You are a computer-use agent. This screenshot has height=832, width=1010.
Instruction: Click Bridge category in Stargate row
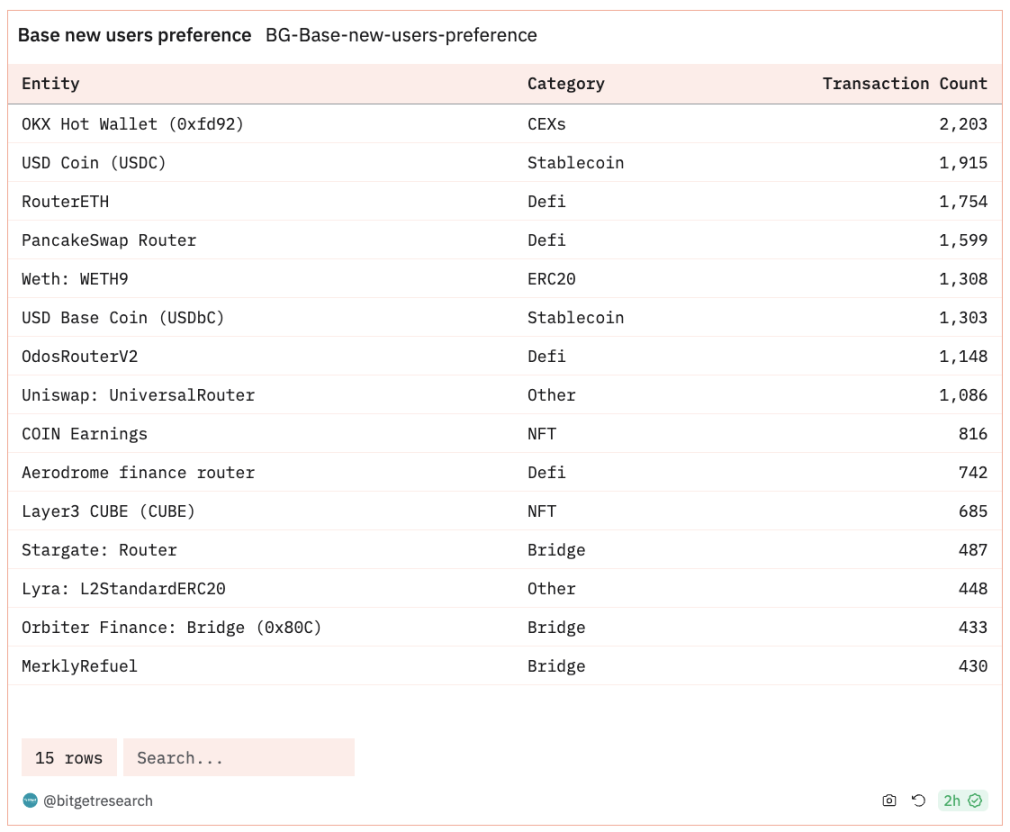click(x=556, y=550)
